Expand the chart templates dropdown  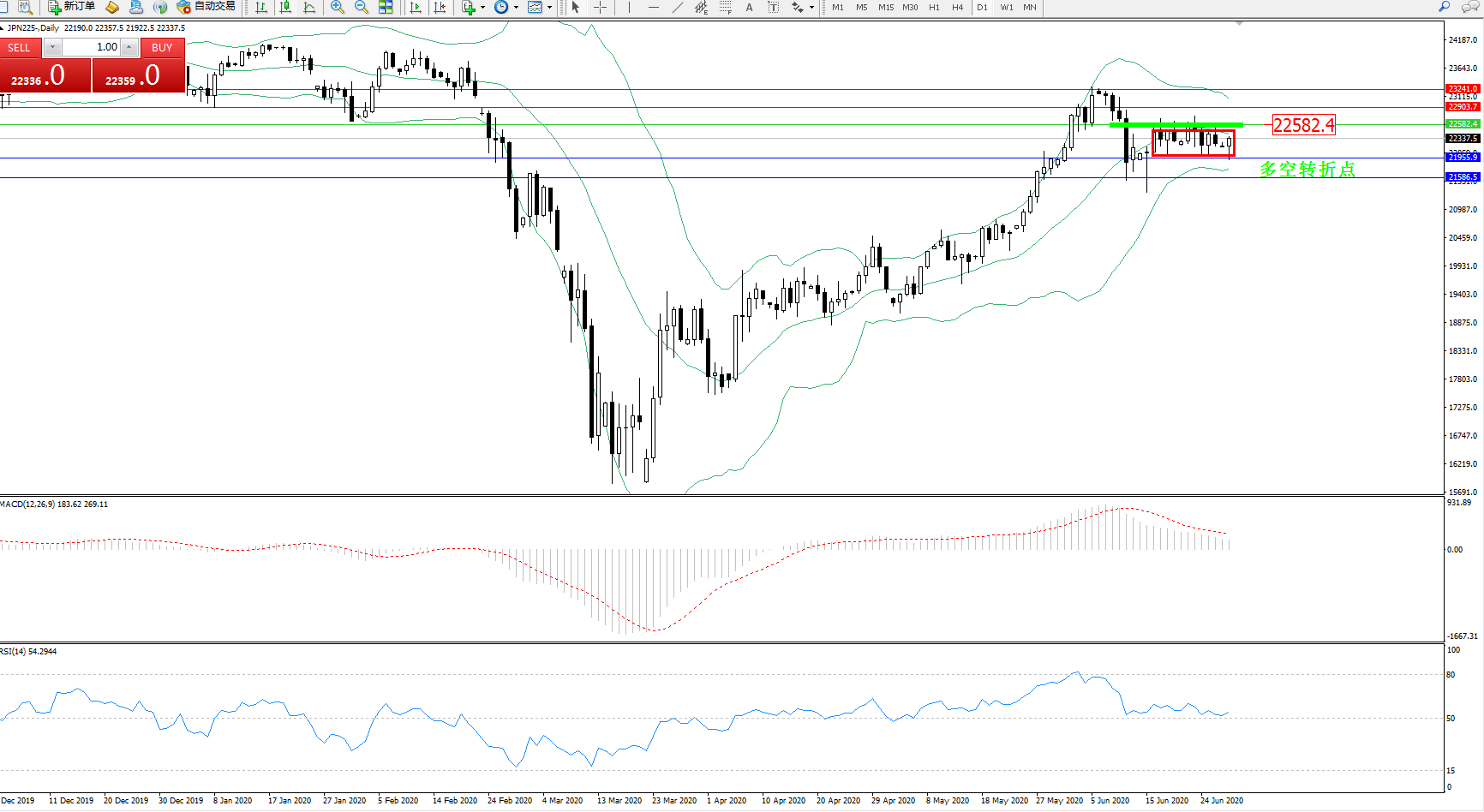tap(549, 7)
